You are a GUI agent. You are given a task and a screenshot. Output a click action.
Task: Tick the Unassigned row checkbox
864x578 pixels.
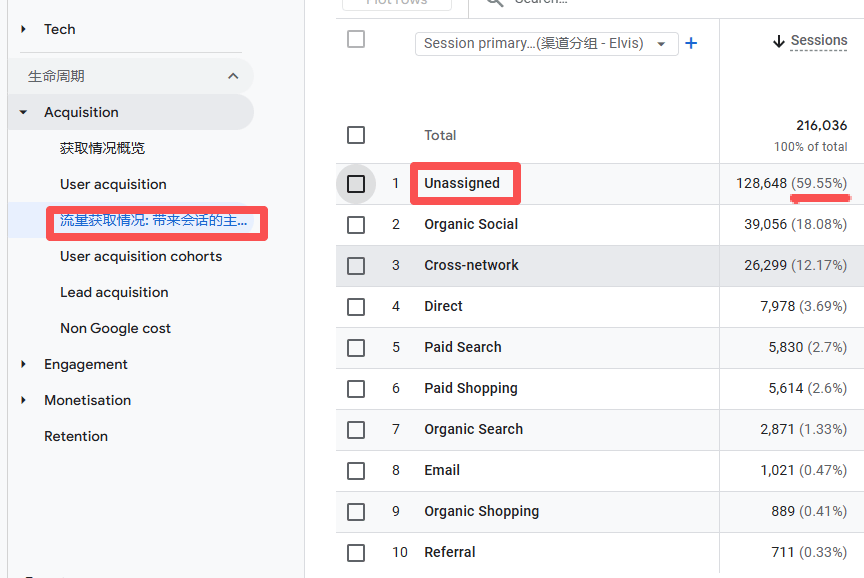[356, 184]
